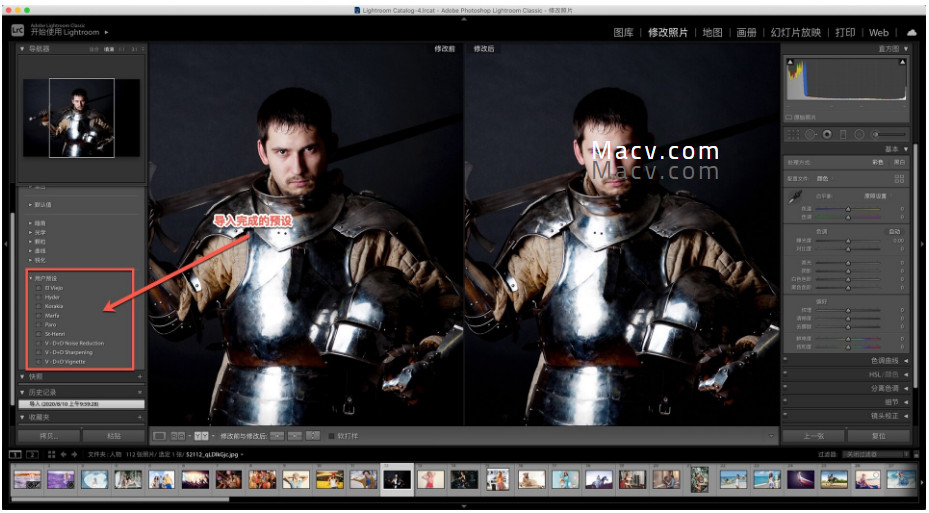The image size is (929, 513).
Task: Click main window display button 1
Action: (x=15, y=454)
